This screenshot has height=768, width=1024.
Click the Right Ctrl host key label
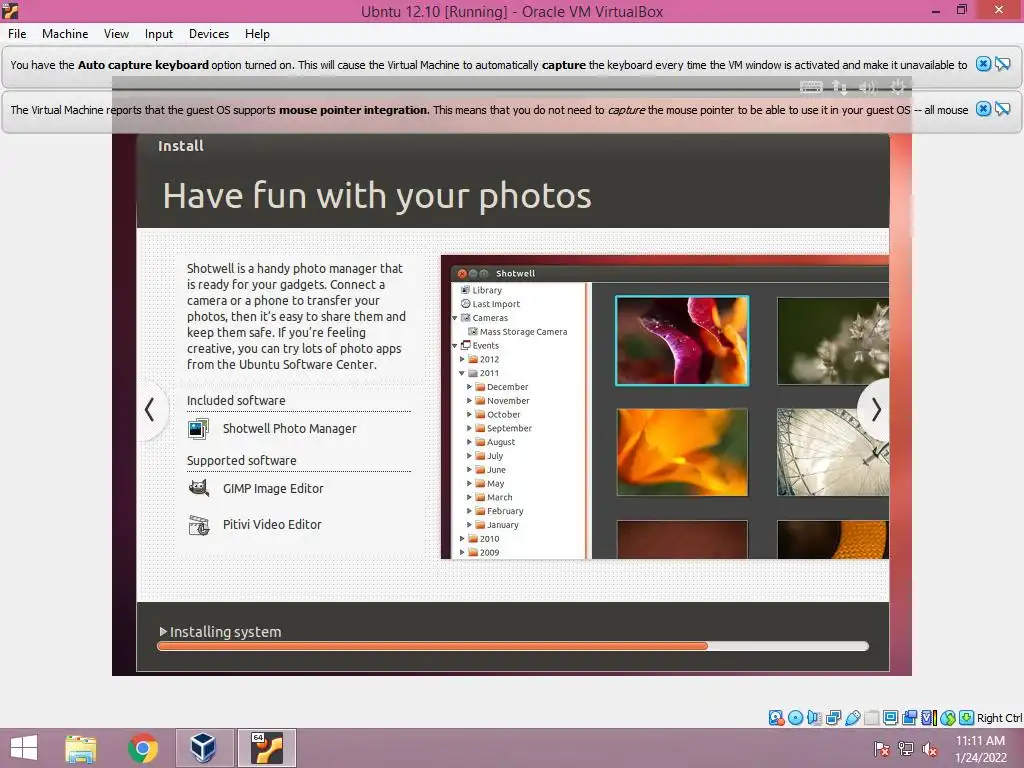999,718
